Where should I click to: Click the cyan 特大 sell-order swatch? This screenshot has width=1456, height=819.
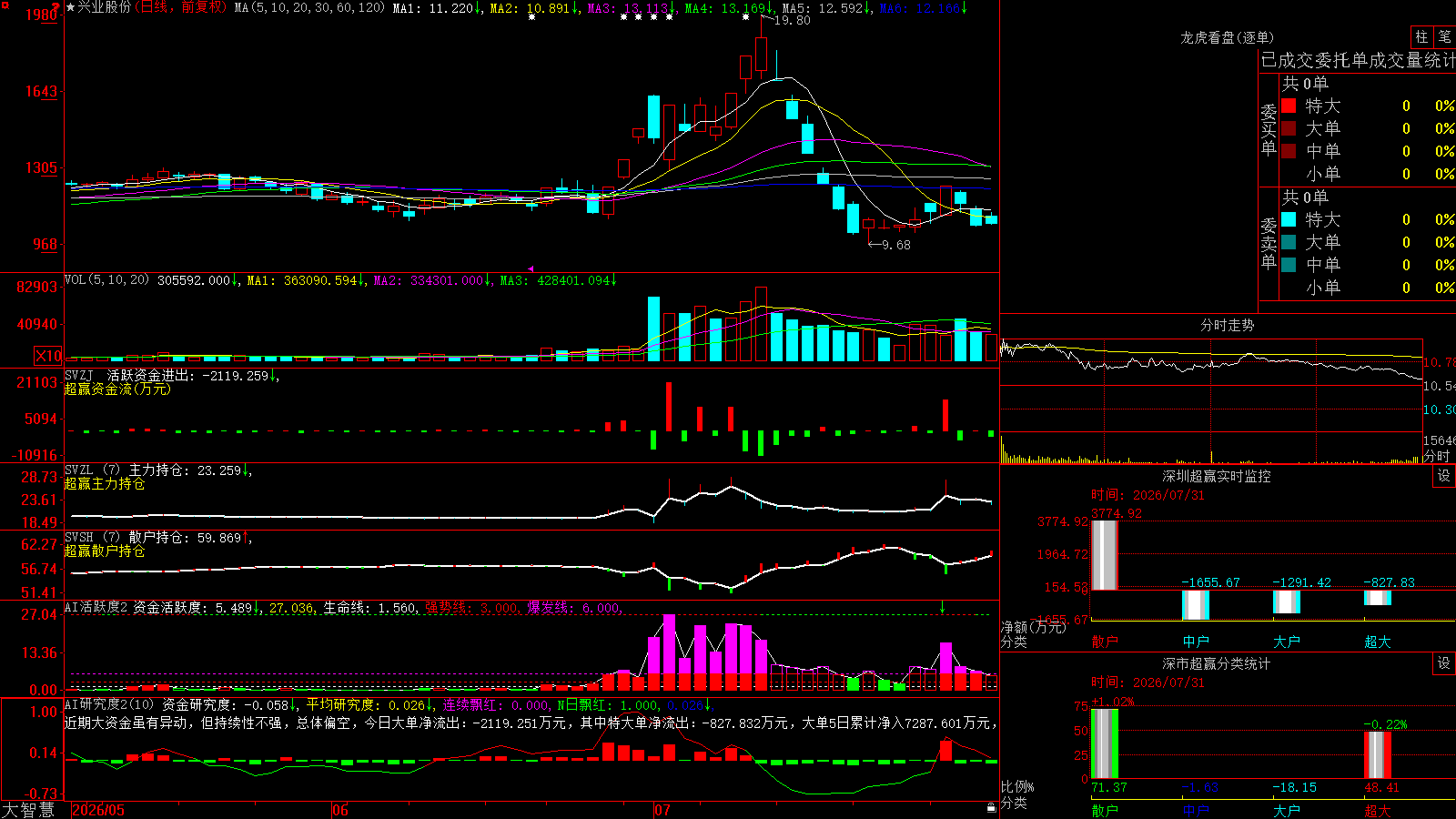[x=1289, y=219]
